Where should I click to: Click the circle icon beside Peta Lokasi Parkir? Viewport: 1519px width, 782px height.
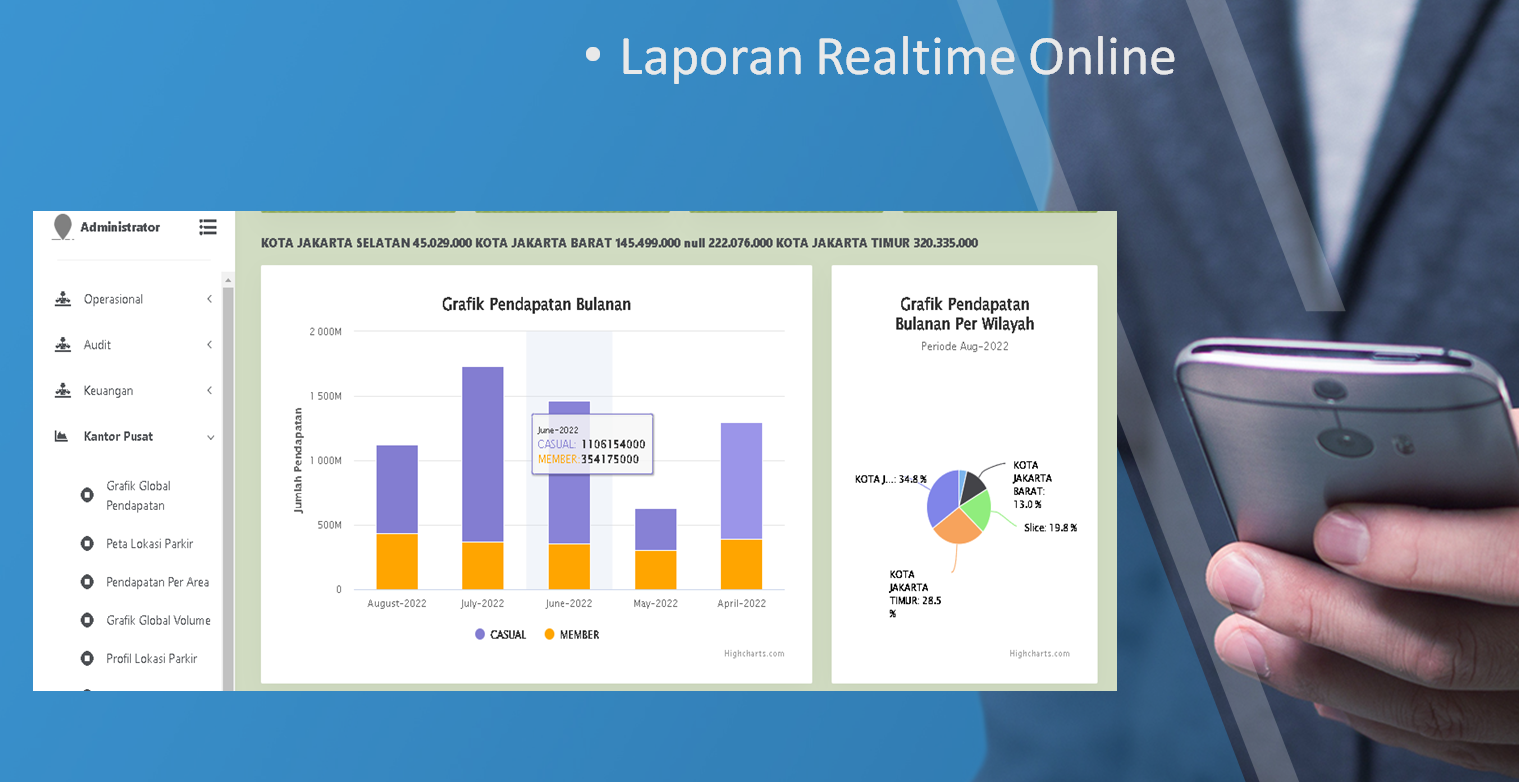pos(87,544)
